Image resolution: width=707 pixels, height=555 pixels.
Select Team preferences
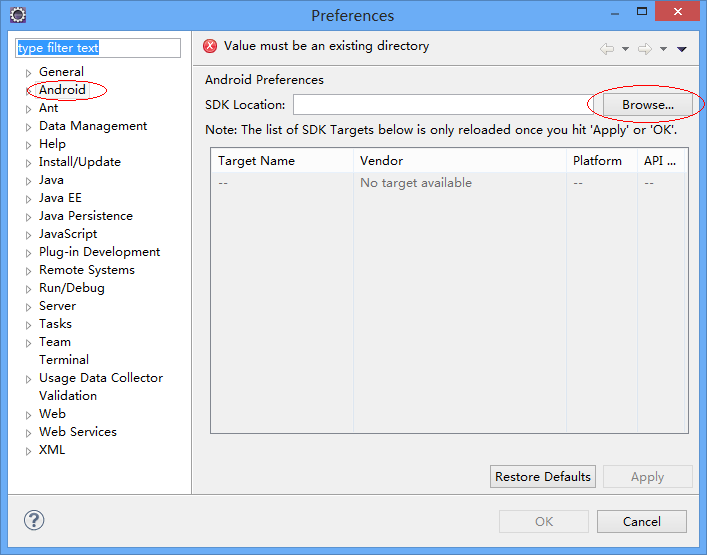[x=55, y=342]
